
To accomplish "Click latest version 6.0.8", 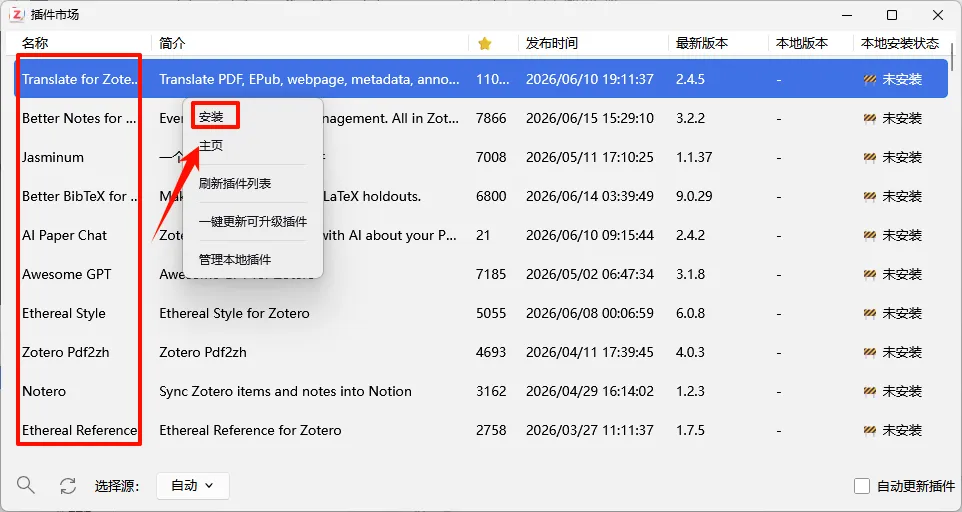I will point(690,313).
